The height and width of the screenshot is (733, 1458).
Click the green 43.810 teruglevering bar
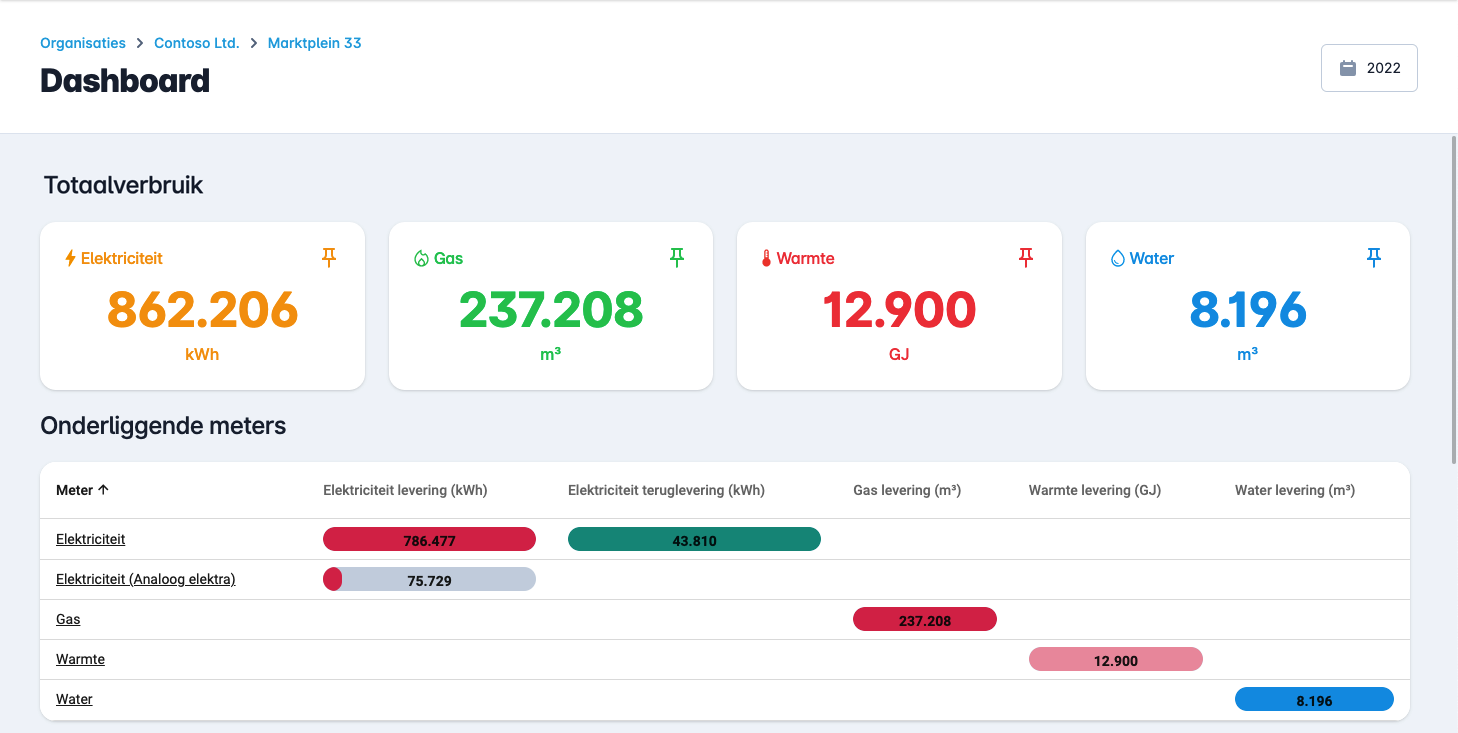(694, 540)
